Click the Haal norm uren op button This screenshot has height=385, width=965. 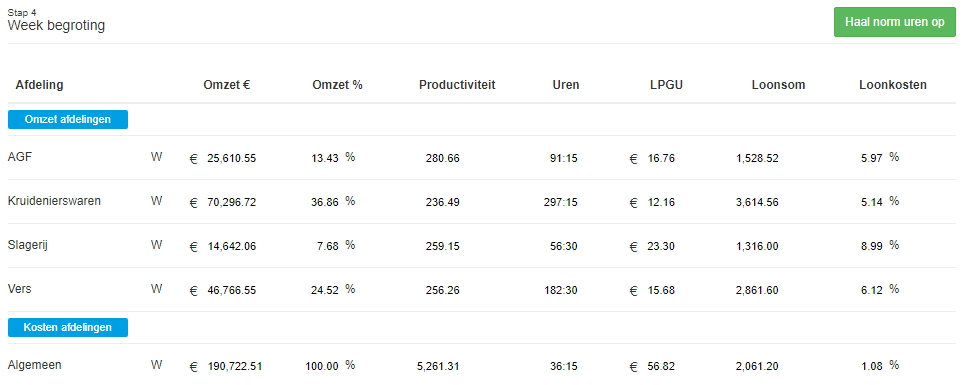[895, 22]
